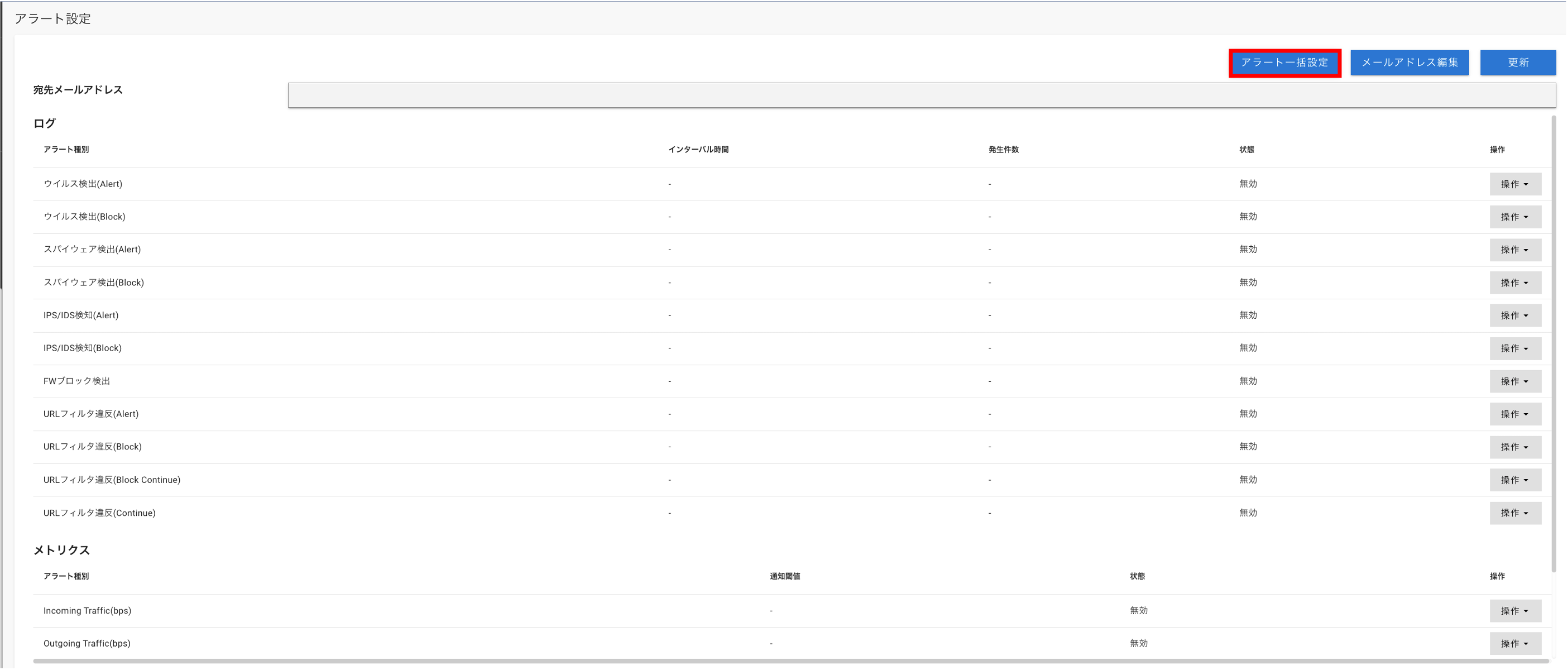Open 操作 dropdown for IPS/IDS検知(Alert)
The image size is (1568, 670).
click(1515, 315)
